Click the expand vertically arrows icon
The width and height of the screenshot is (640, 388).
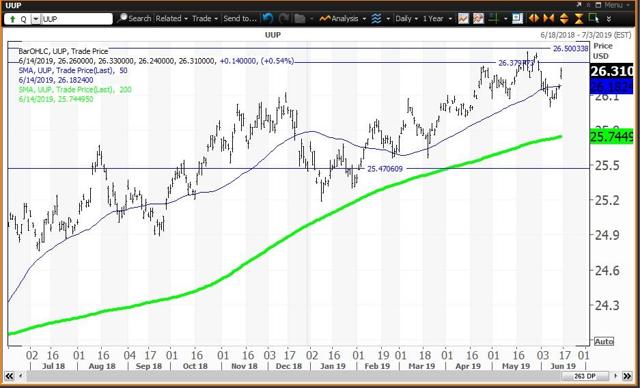(x=564, y=19)
